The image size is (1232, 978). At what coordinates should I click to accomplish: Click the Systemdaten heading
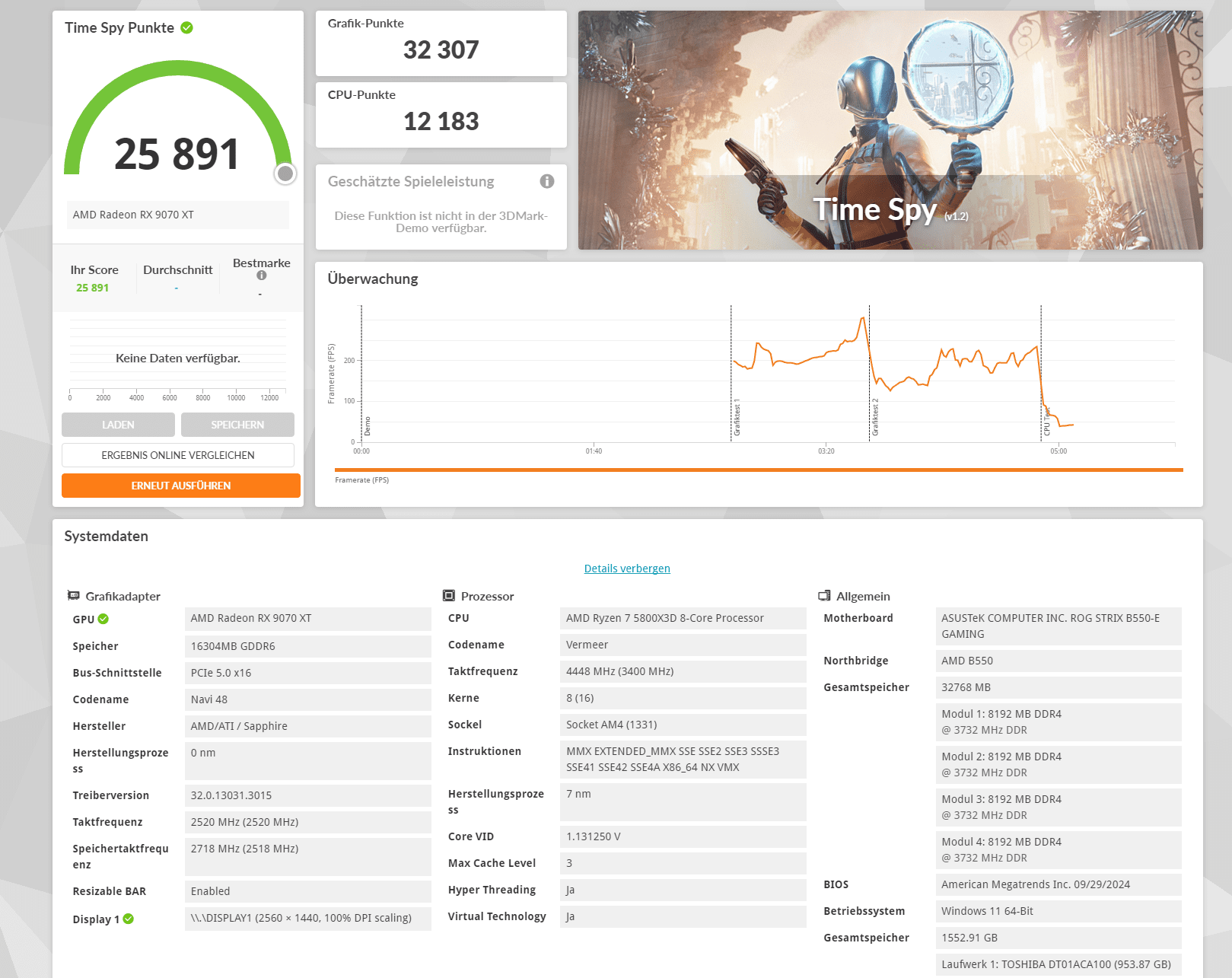[x=107, y=537]
